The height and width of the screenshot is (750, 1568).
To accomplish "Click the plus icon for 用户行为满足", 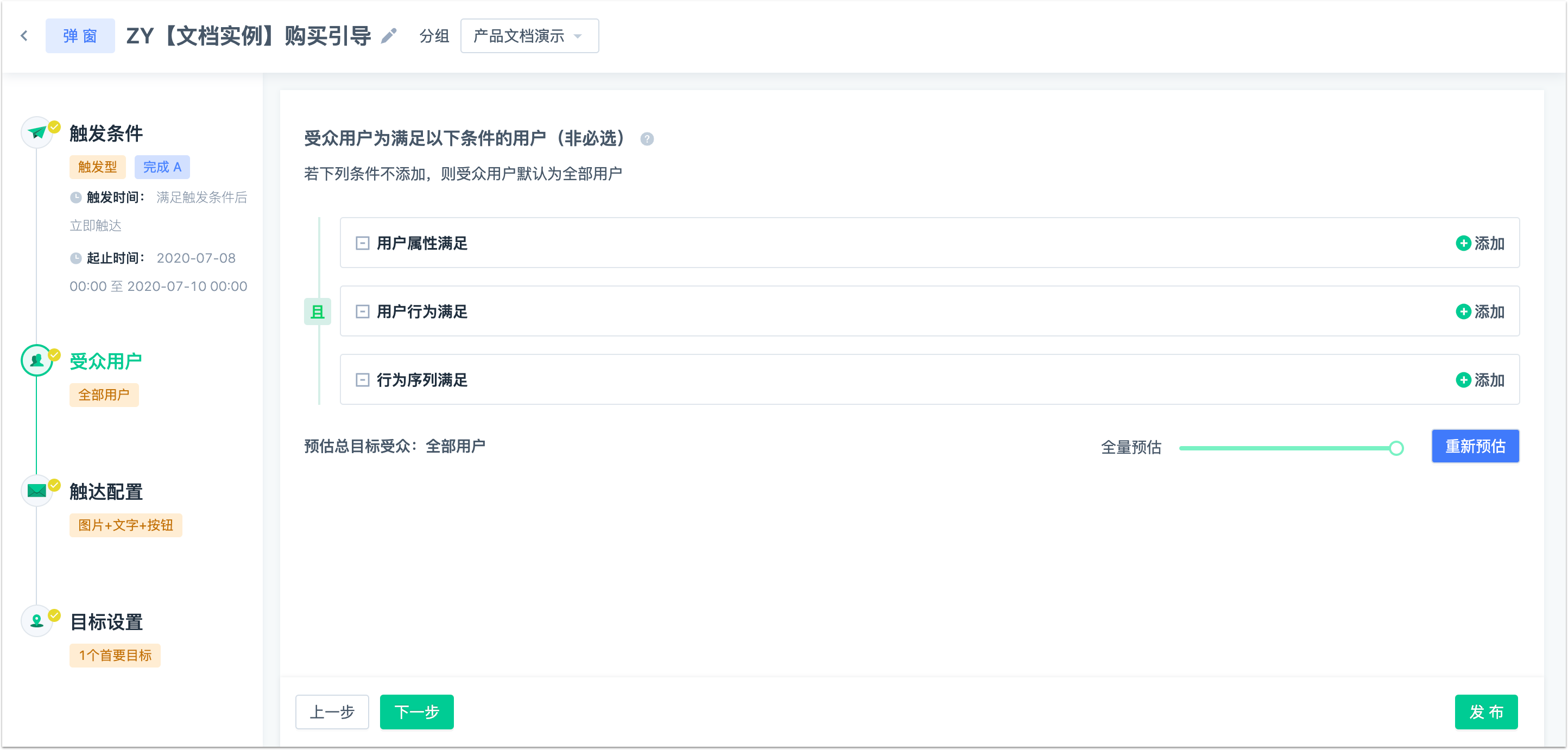I will pyautogui.click(x=1463, y=312).
